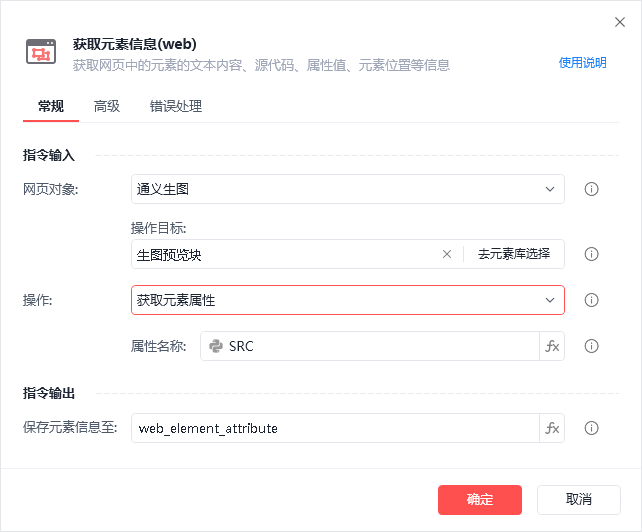642x532 pixels.
Task: Close the 获取元素信息 dialog
Action: 619,22
